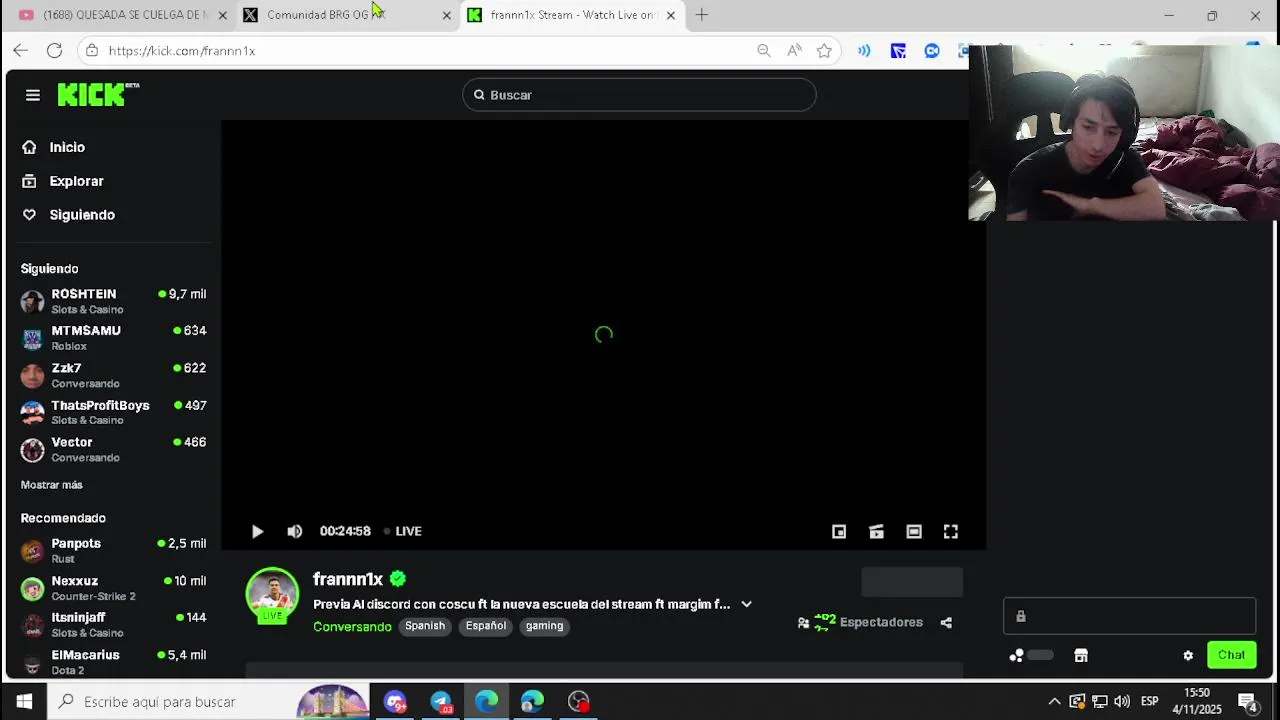Image resolution: width=1280 pixels, height=720 pixels.
Task: Click site info icon in address bar
Action: tap(92, 50)
